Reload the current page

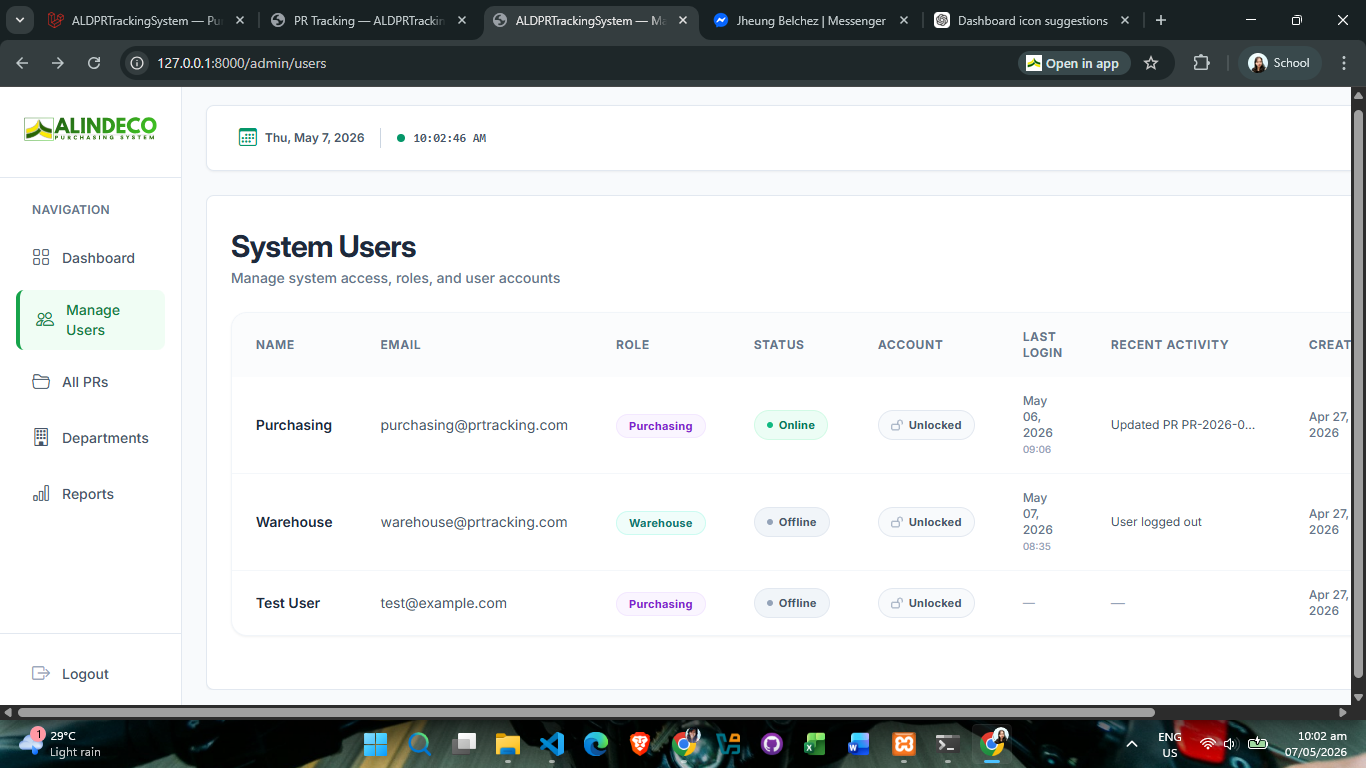click(94, 63)
